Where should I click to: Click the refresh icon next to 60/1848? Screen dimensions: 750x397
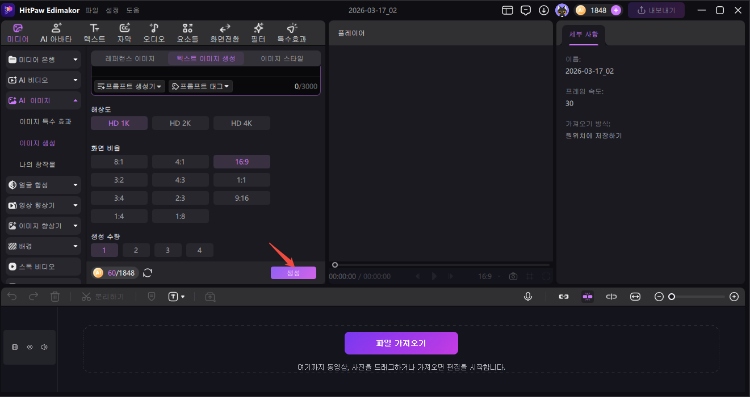pyautogui.click(x=148, y=273)
